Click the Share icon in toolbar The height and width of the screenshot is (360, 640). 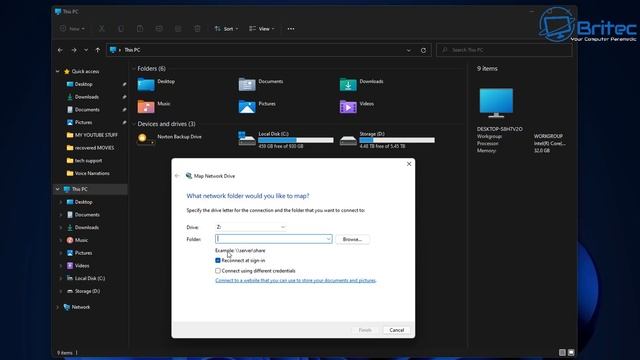pyautogui.click(x=178, y=29)
